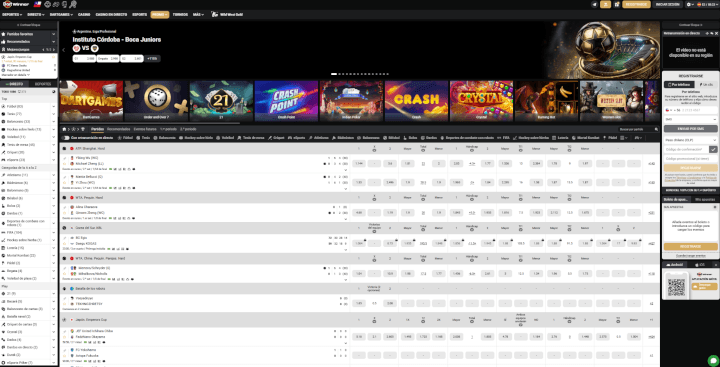The height and width of the screenshot is (367, 720).
Task: Select 'Un clic' registration option
Action: click(705, 85)
